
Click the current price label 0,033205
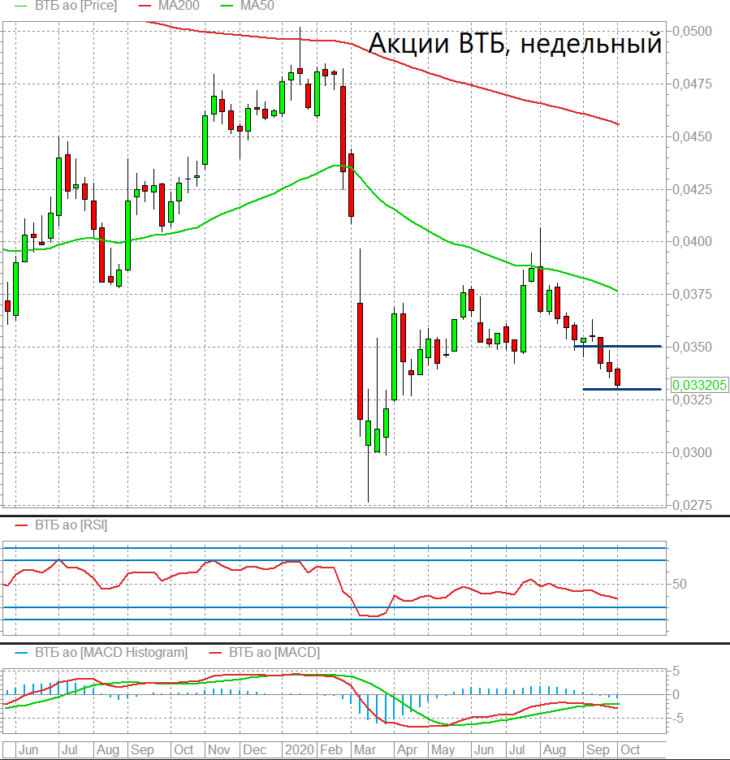pos(700,385)
